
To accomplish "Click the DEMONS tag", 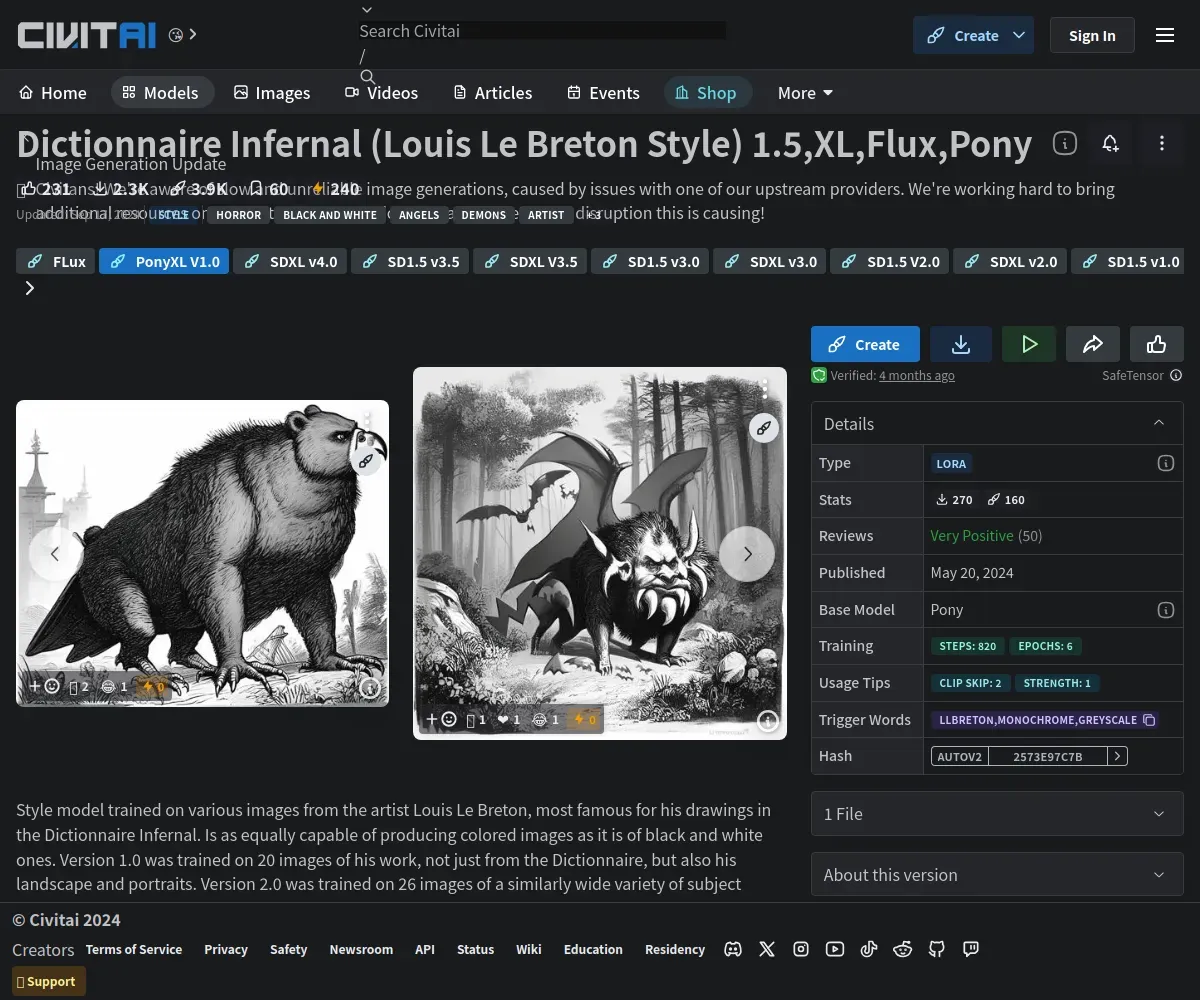I will pos(483,215).
